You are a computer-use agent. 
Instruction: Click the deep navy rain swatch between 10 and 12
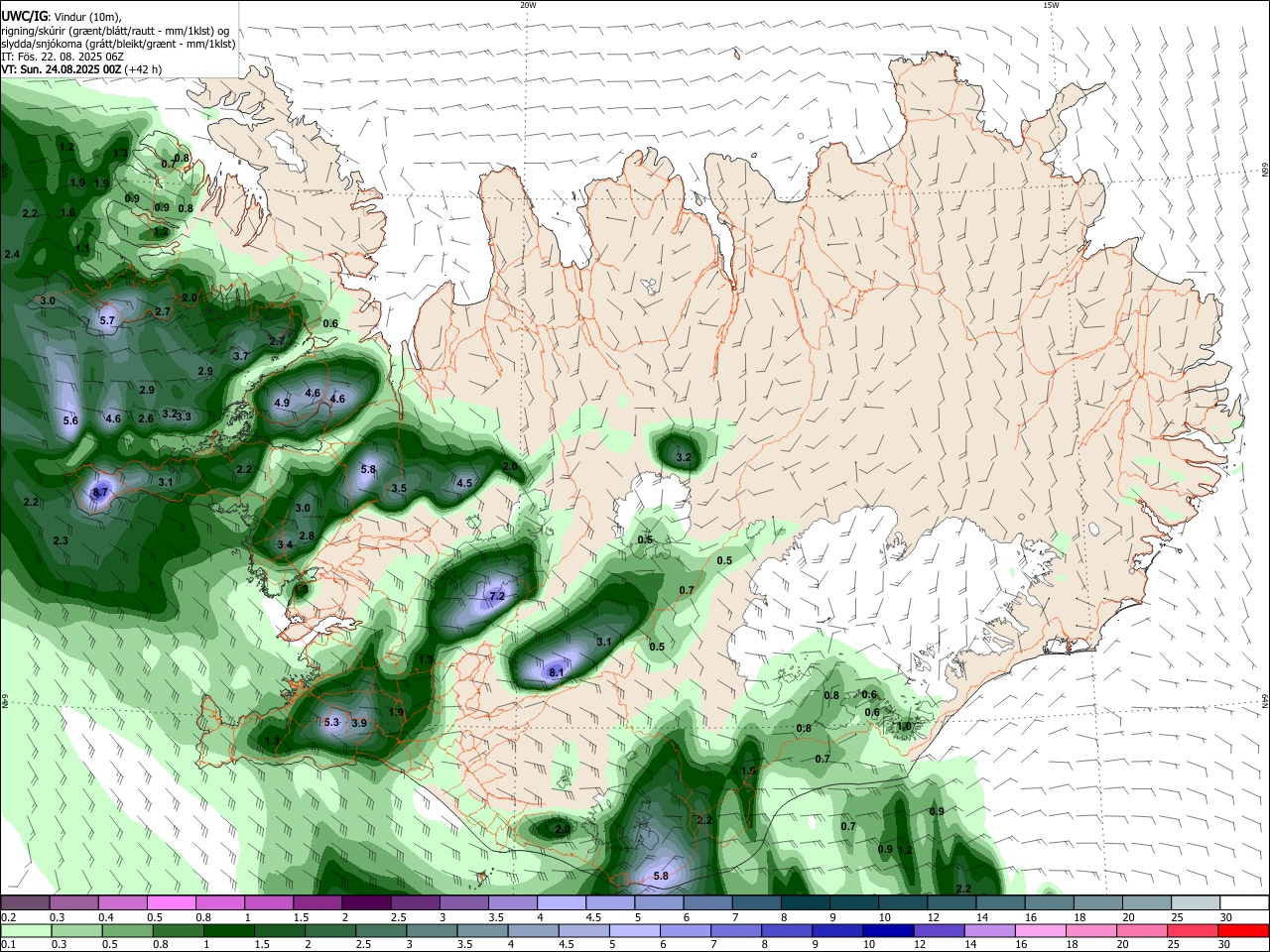(886, 930)
